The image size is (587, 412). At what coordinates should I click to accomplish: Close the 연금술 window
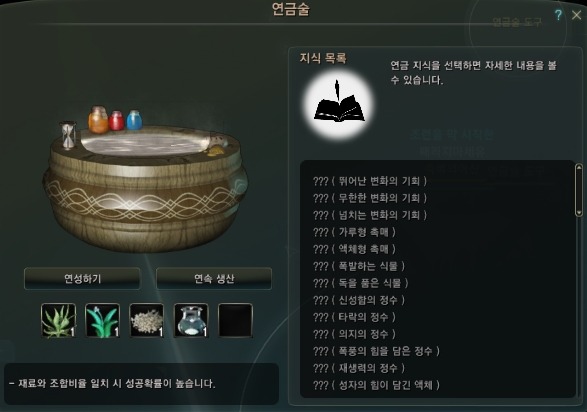tap(577, 15)
